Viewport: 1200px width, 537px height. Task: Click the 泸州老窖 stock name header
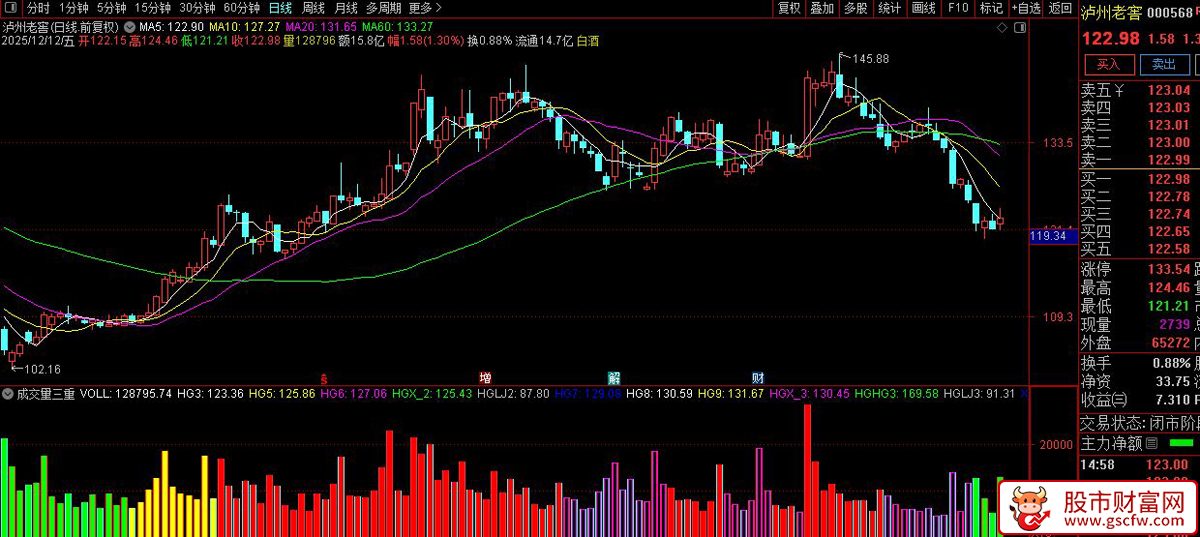1111,13
